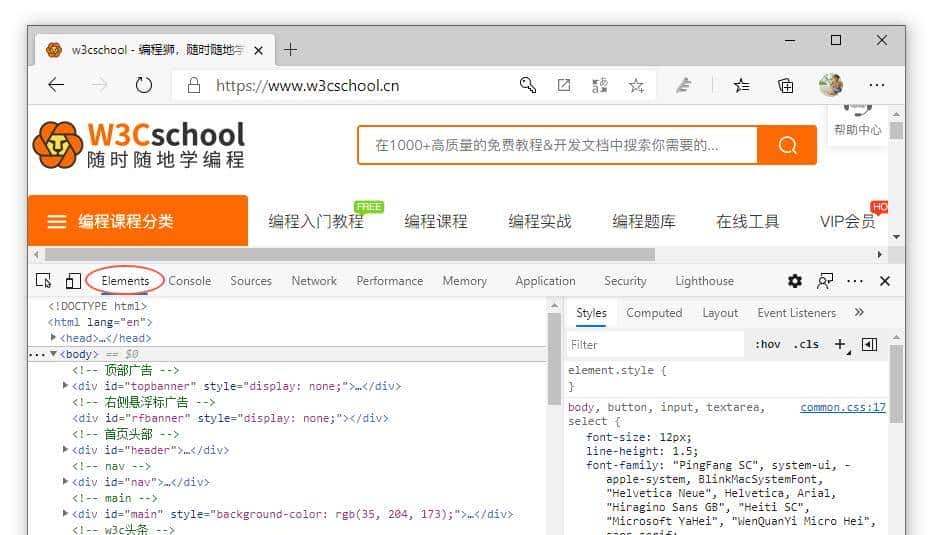The image size is (930, 535).
Task: Open the DevTools customize three-dot menu
Action: 855,281
